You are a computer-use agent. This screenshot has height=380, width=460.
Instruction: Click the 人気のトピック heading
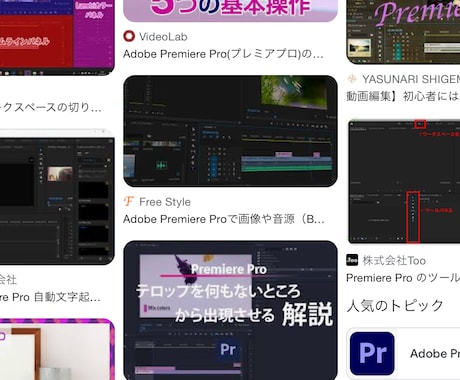coord(395,306)
